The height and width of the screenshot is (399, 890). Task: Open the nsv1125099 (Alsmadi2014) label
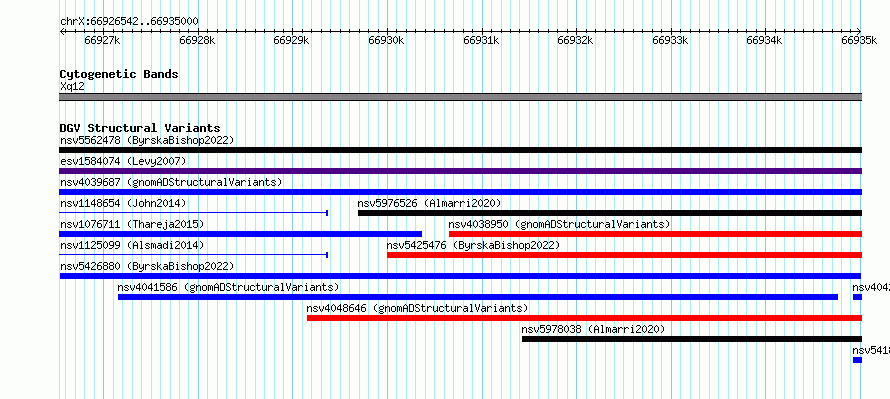click(x=132, y=245)
